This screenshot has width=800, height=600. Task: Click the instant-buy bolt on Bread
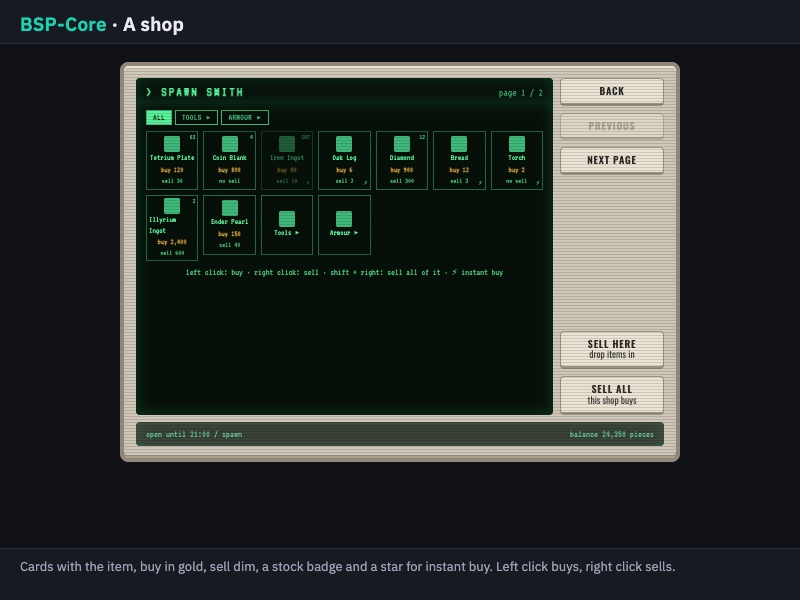click(x=480, y=183)
